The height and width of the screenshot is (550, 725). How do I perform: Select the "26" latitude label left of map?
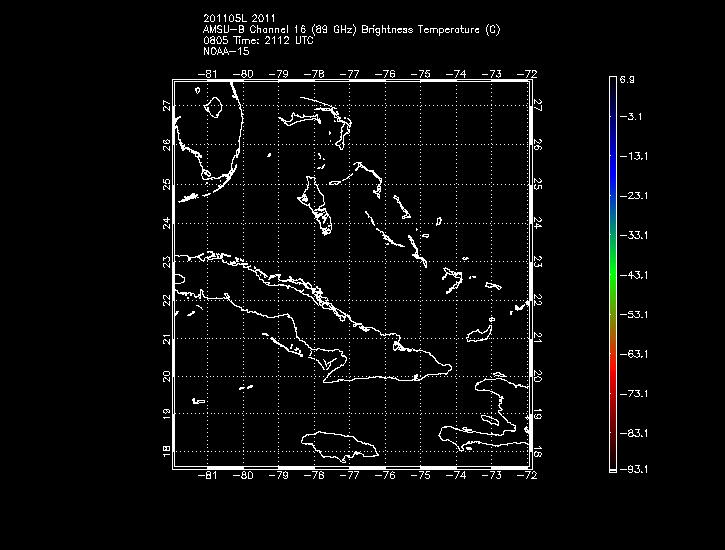(x=166, y=145)
